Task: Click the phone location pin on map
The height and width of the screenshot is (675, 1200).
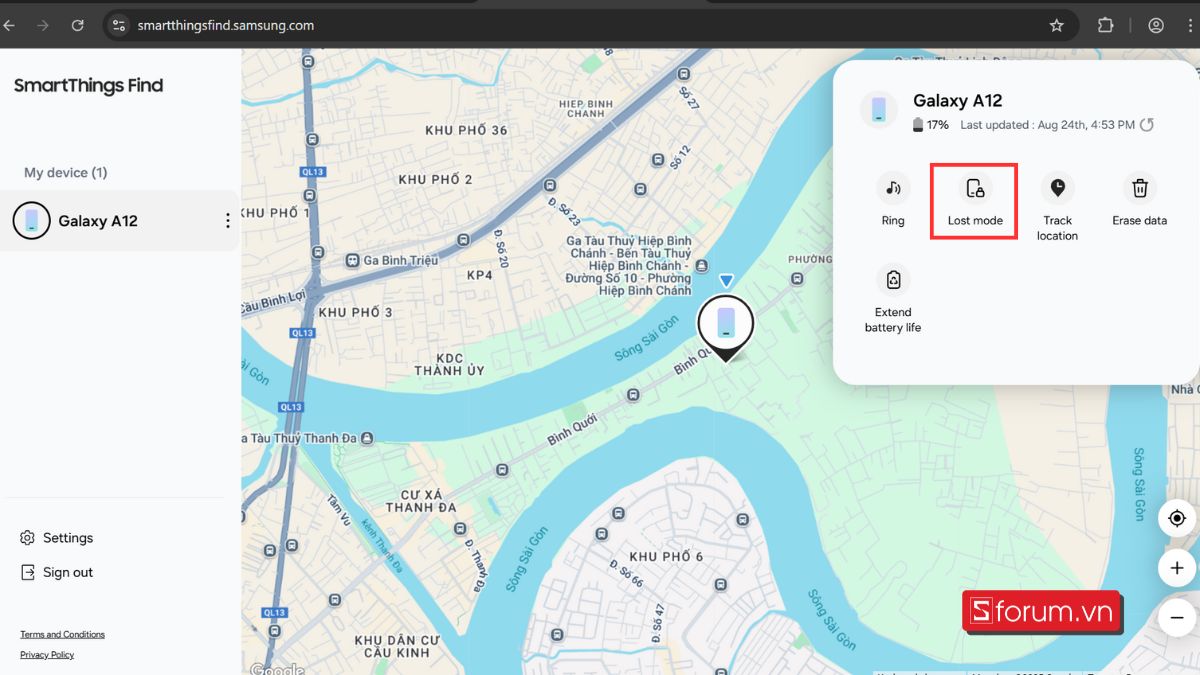Action: click(726, 326)
